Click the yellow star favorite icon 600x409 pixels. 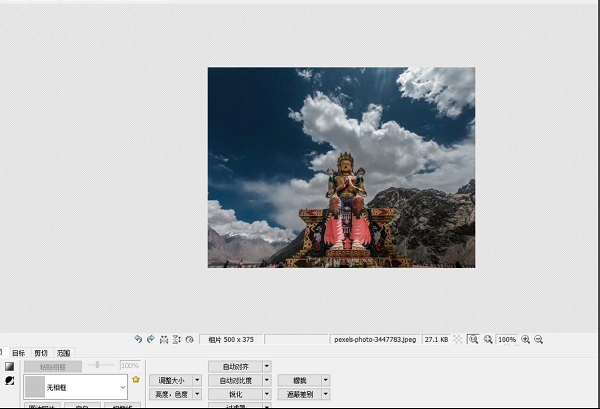pyautogui.click(x=135, y=380)
